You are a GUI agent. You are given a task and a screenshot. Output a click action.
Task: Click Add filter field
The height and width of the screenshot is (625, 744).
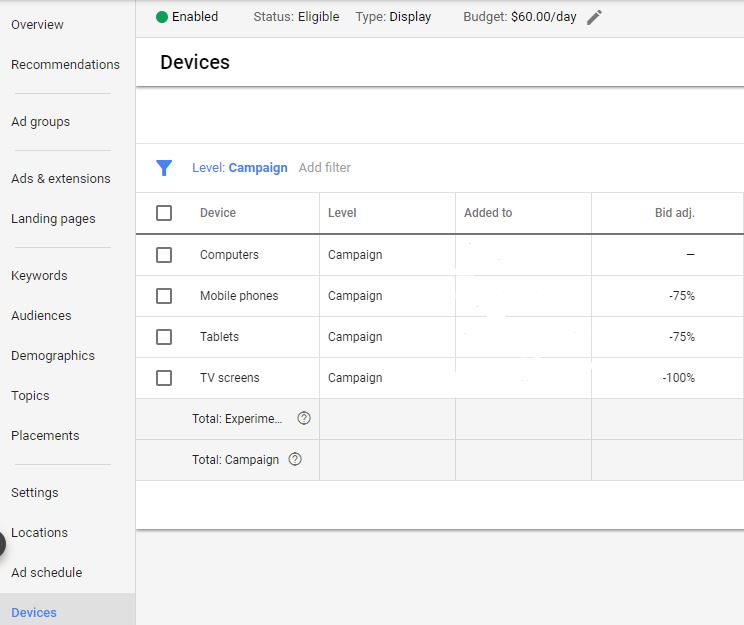click(x=325, y=168)
